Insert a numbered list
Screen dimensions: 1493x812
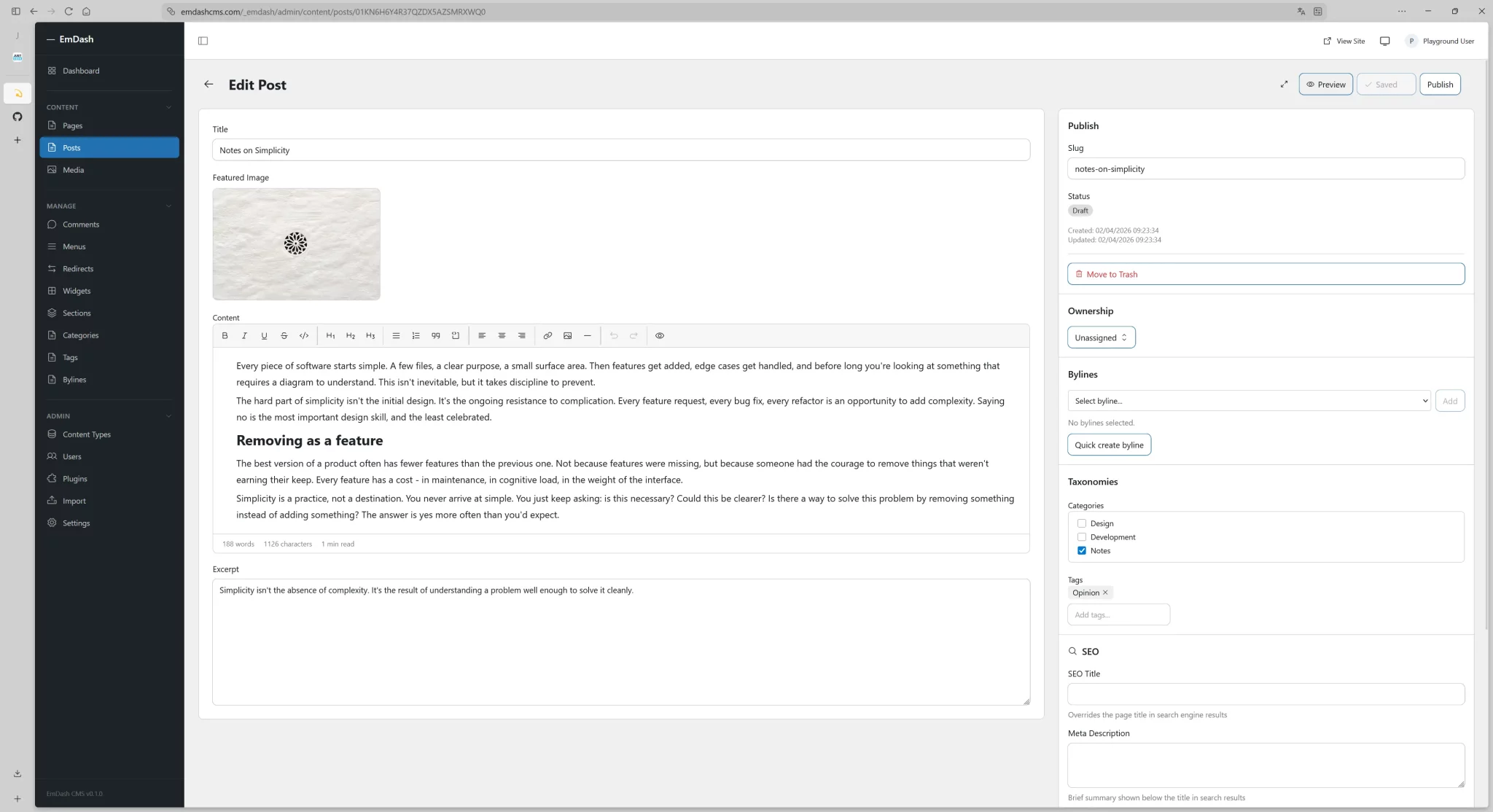tap(416, 336)
